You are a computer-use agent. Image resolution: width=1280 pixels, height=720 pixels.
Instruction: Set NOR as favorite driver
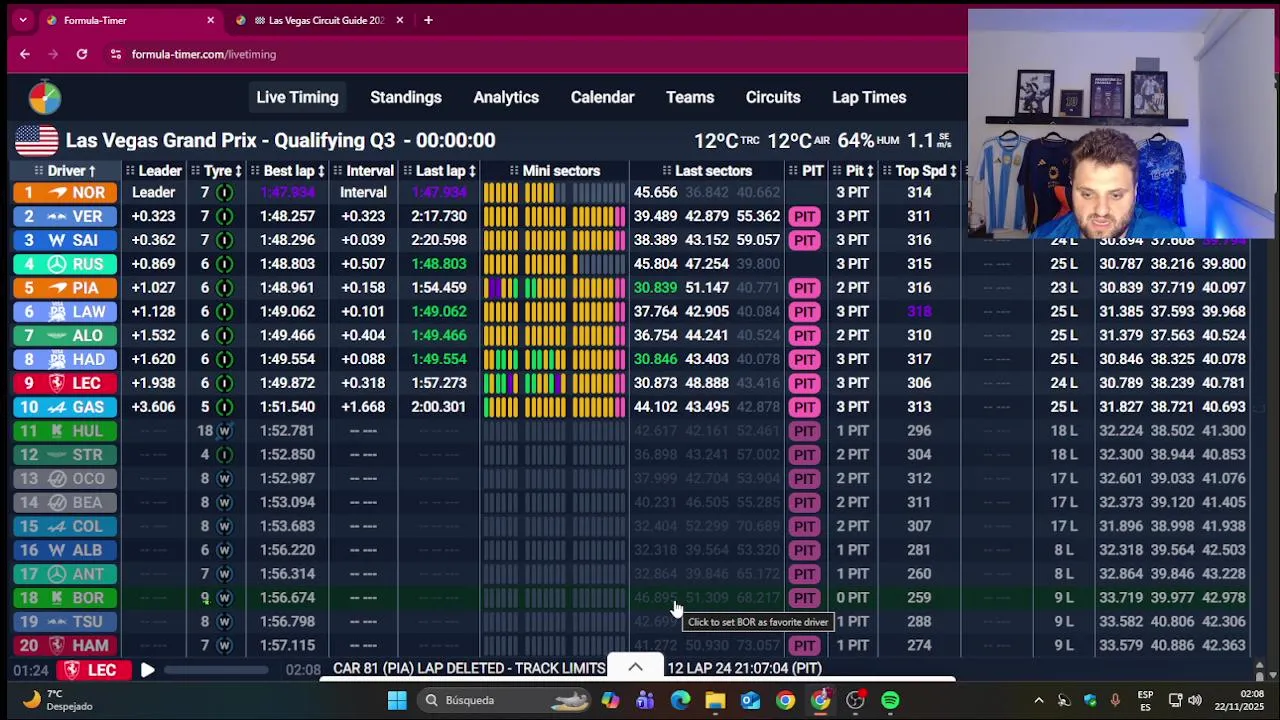click(x=66, y=192)
